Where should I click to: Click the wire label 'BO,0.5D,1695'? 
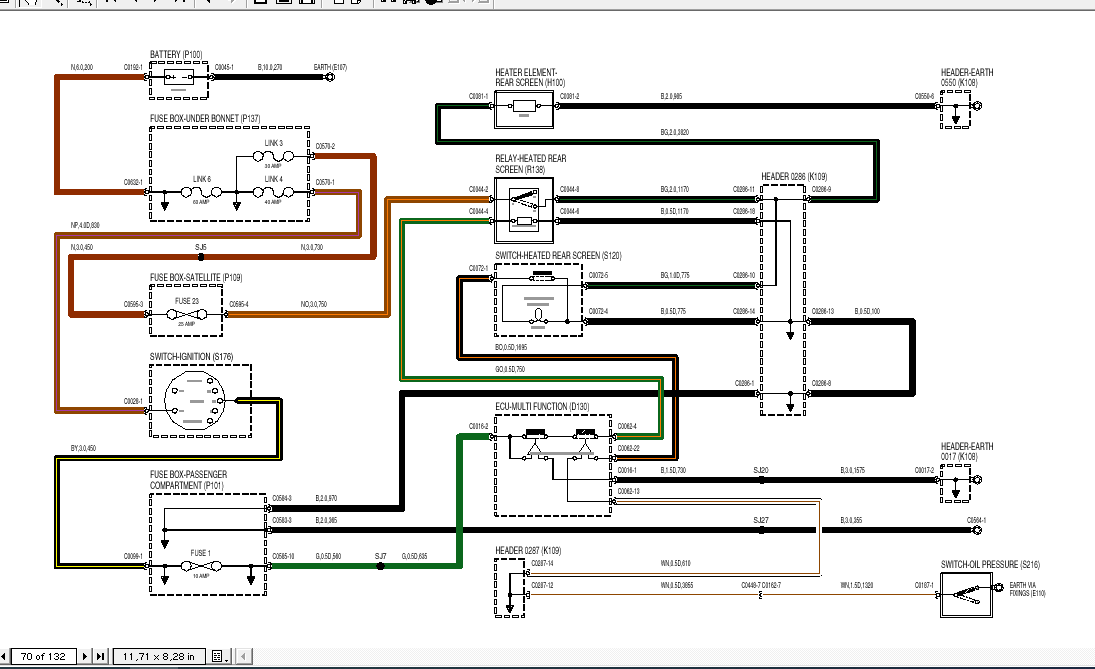(x=511, y=347)
